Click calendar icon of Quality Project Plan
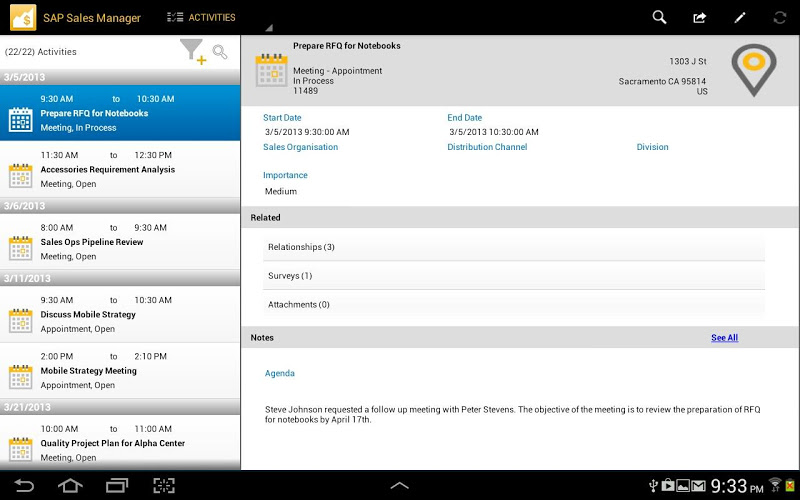 pos(20,449)
